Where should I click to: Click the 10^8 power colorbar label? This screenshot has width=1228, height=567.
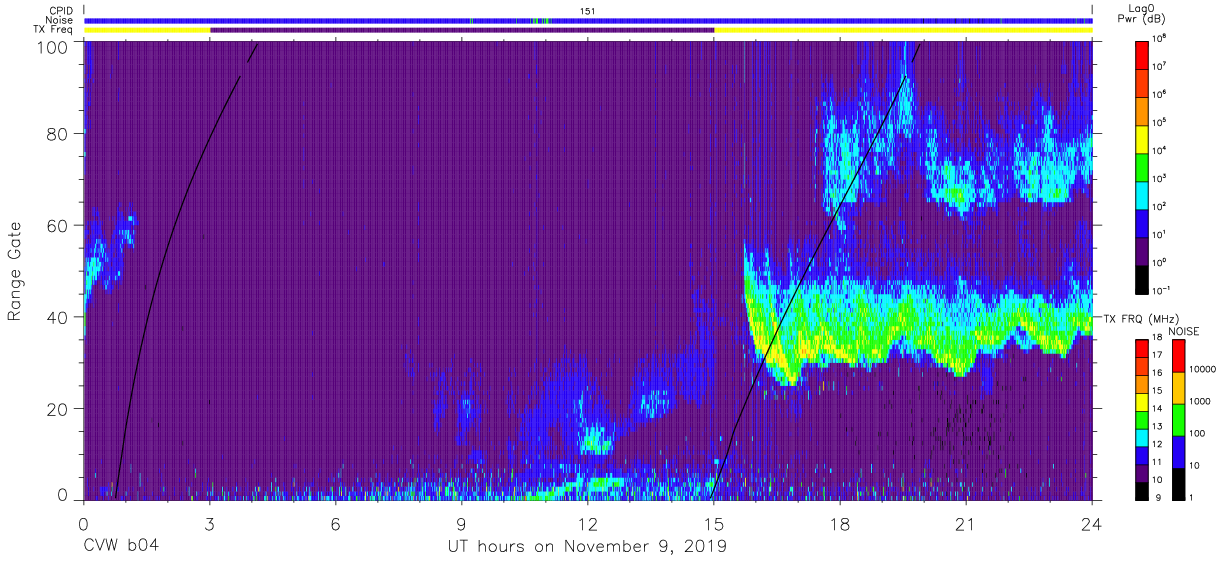pos(1158,38)
